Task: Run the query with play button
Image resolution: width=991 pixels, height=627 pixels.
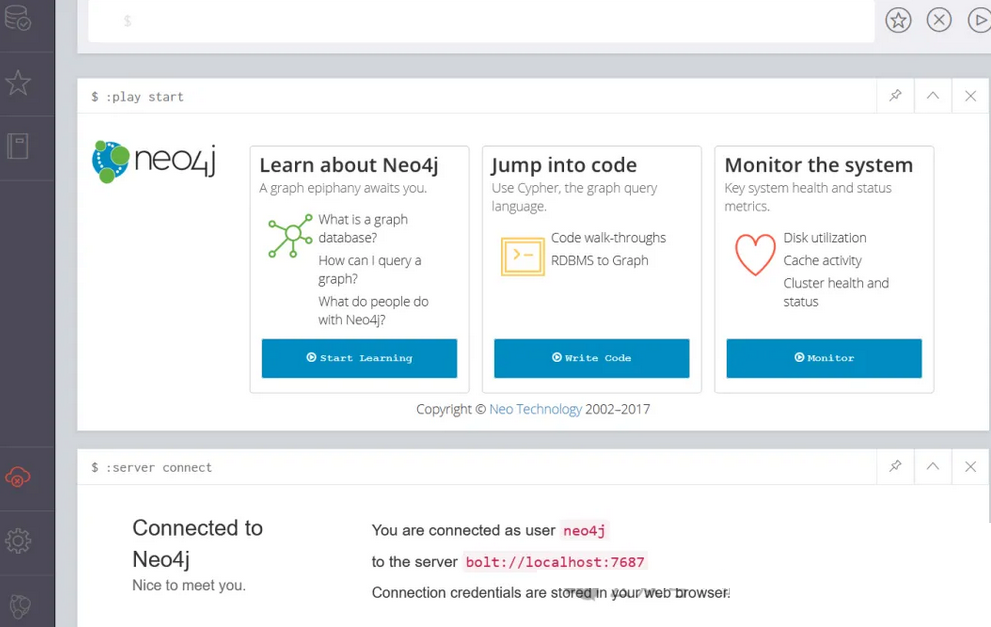Action: coord(978,20)
